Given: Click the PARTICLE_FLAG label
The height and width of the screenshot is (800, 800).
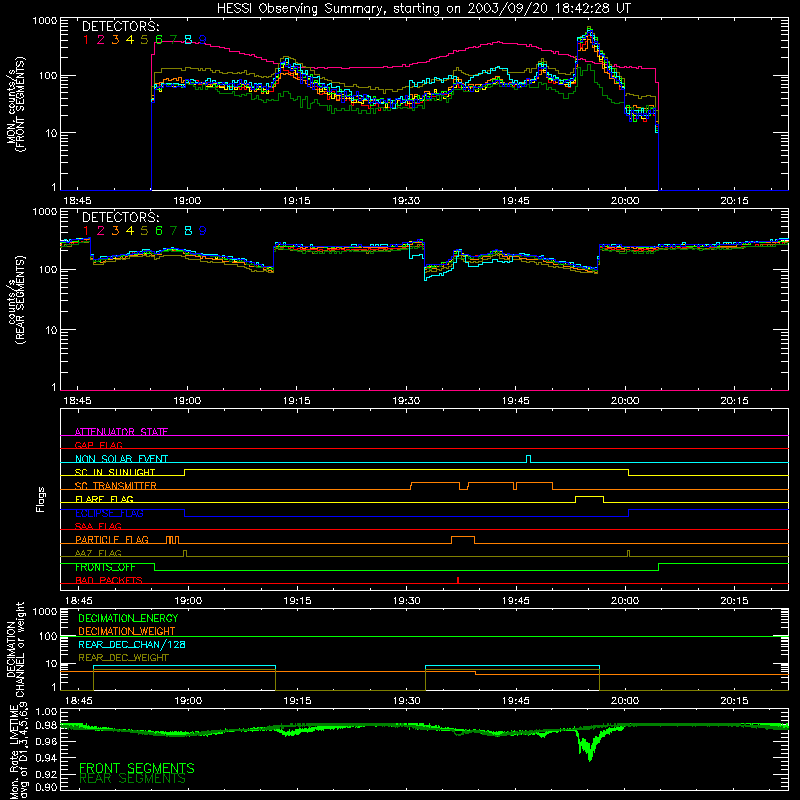Looking at the screenshot, I should pyautogui.click(x=112, y=539).
